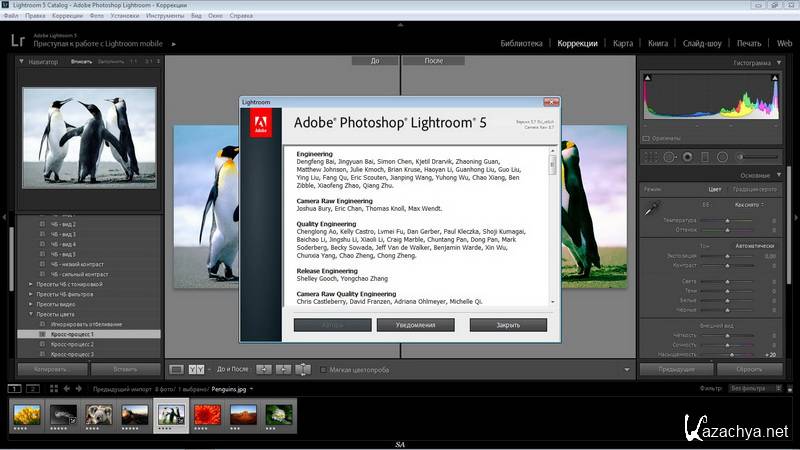Expand the Пресеты видео folder
Image resolution: width=800 pixels, height=450 pixels.
click(30, 304)
